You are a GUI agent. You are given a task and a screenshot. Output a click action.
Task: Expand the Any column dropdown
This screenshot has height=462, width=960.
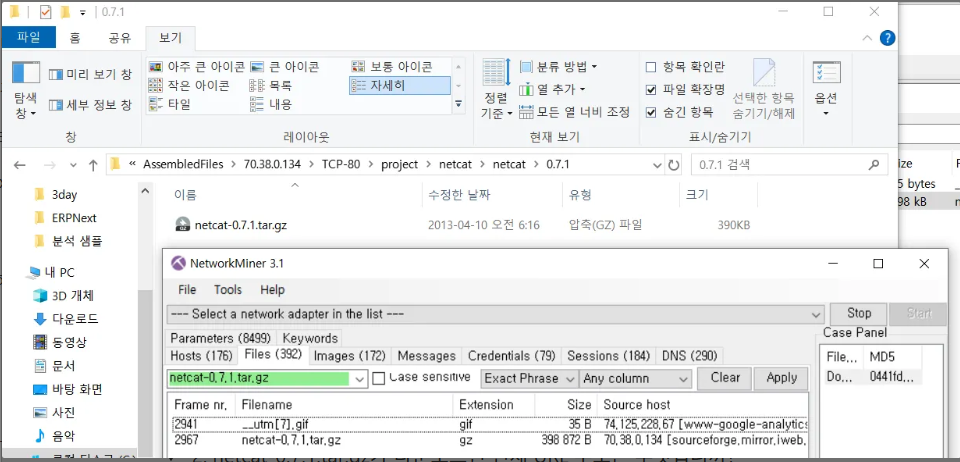click(635, 379)
